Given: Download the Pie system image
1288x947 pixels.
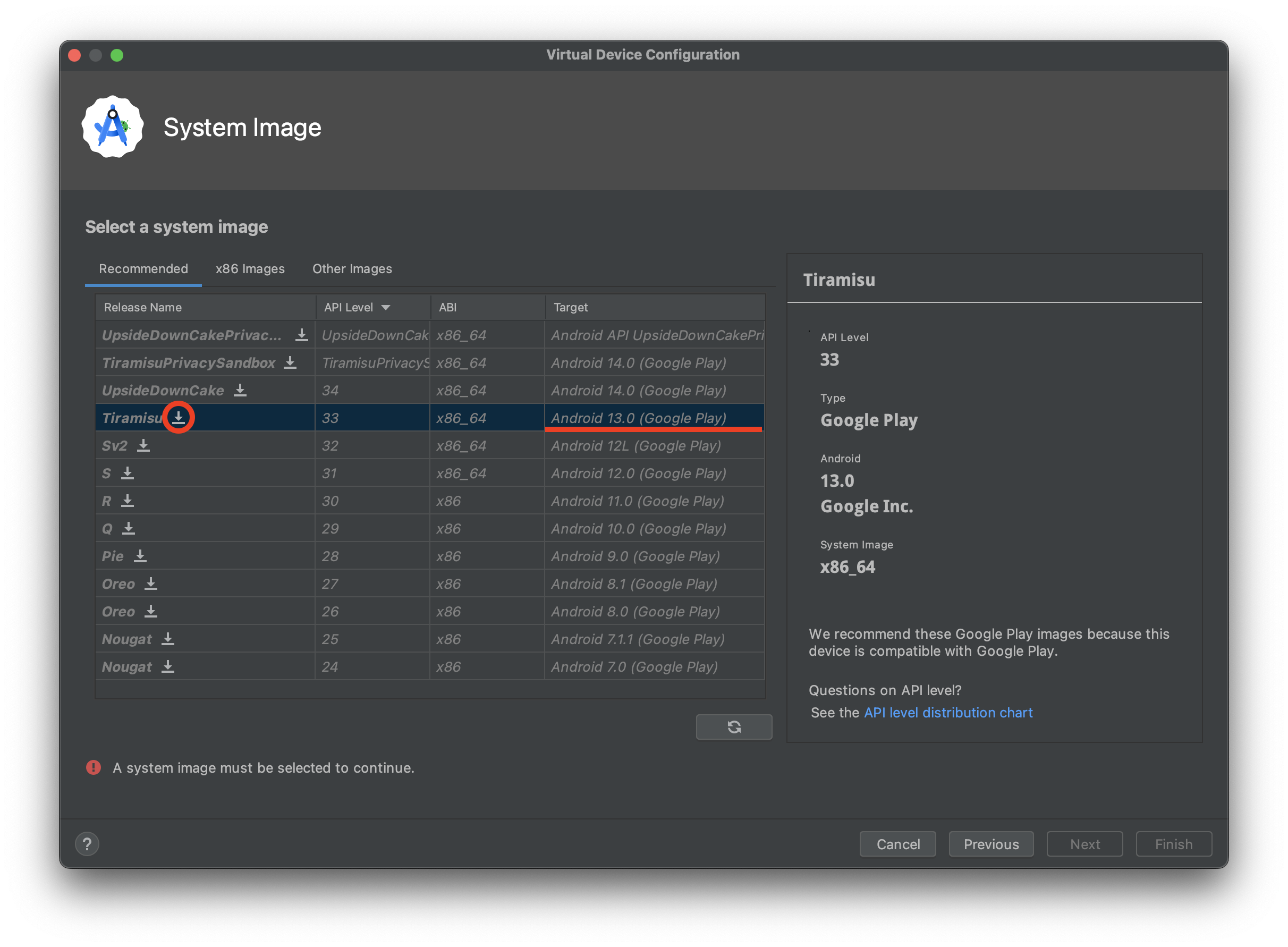Looking at the screenshot, I should pos(140,556).
